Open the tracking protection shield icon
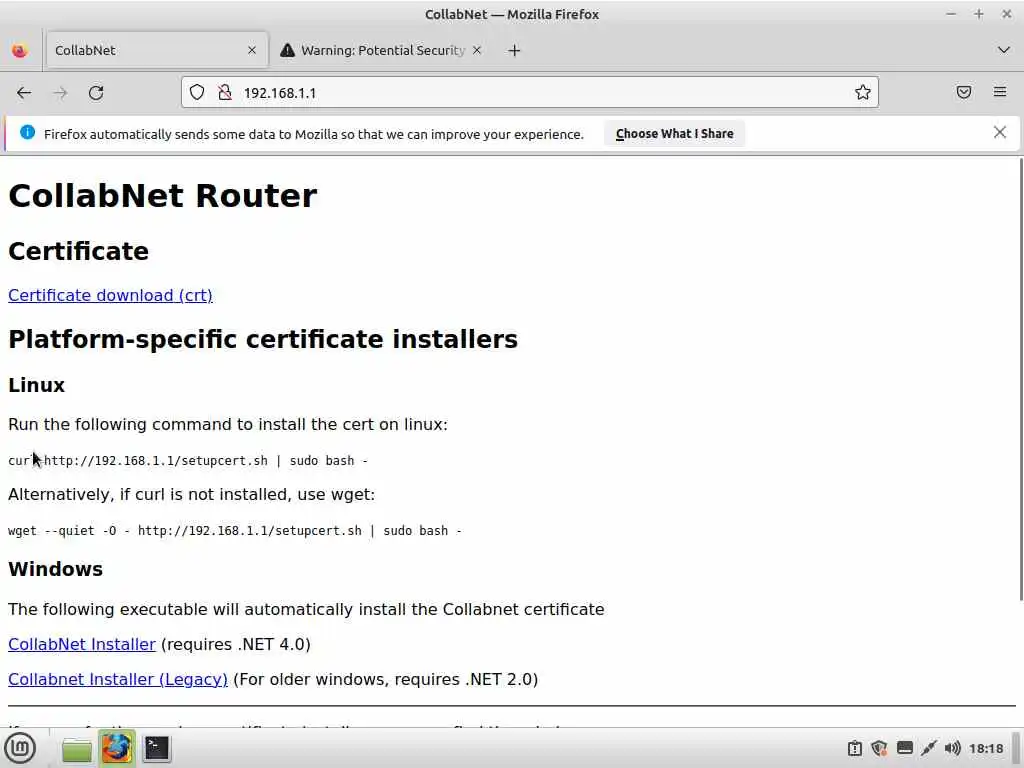Image resolution: width=1024 pixels, height=768 pixels. coord(197,92)
